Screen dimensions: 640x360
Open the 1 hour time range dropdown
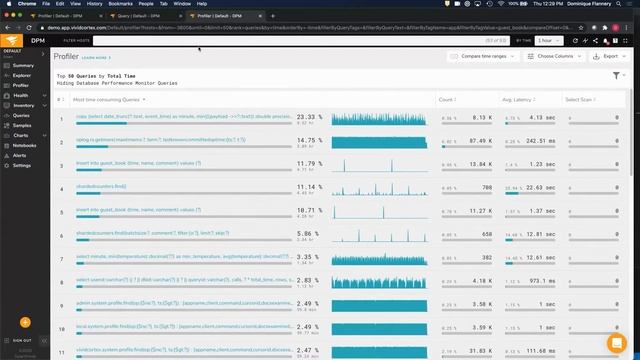[549, 40]
